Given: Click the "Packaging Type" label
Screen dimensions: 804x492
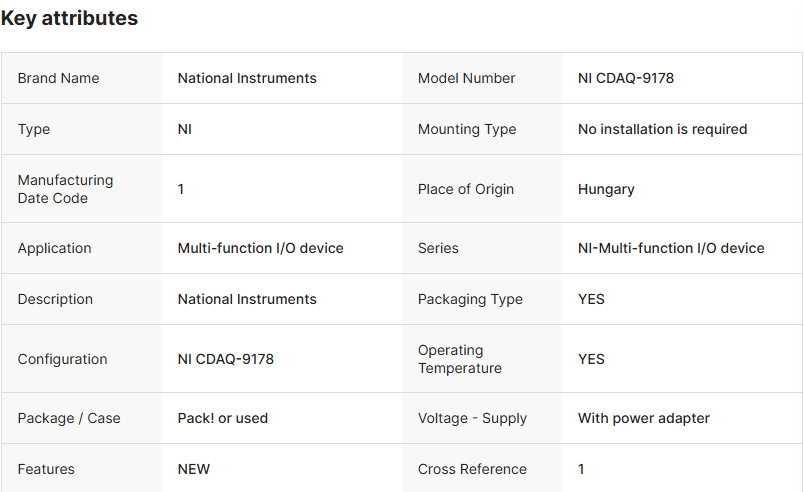Looking at the screenshot, I should [470, 299].
